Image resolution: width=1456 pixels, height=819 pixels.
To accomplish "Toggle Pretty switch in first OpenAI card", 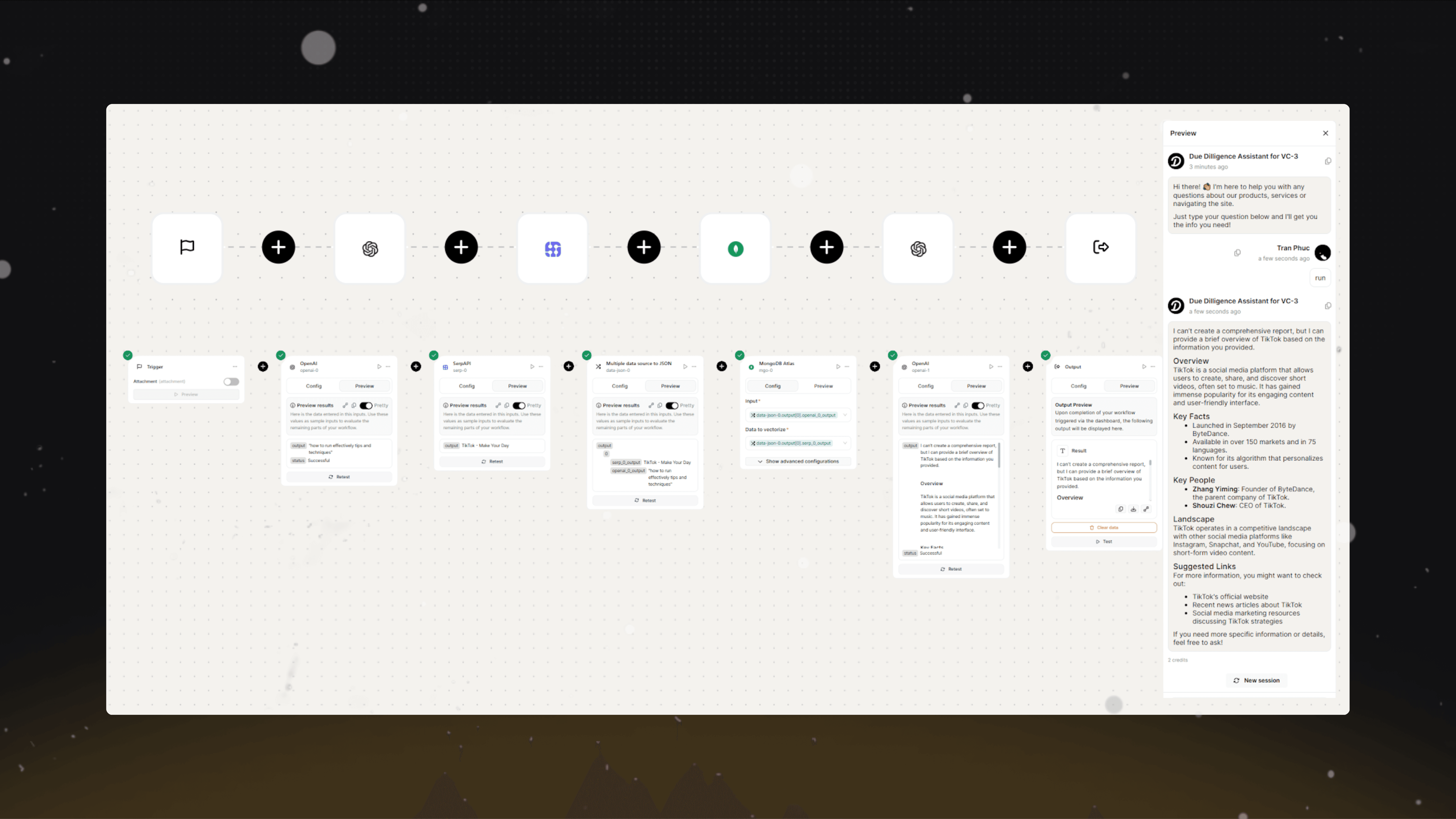I will (x=366, y=405).
